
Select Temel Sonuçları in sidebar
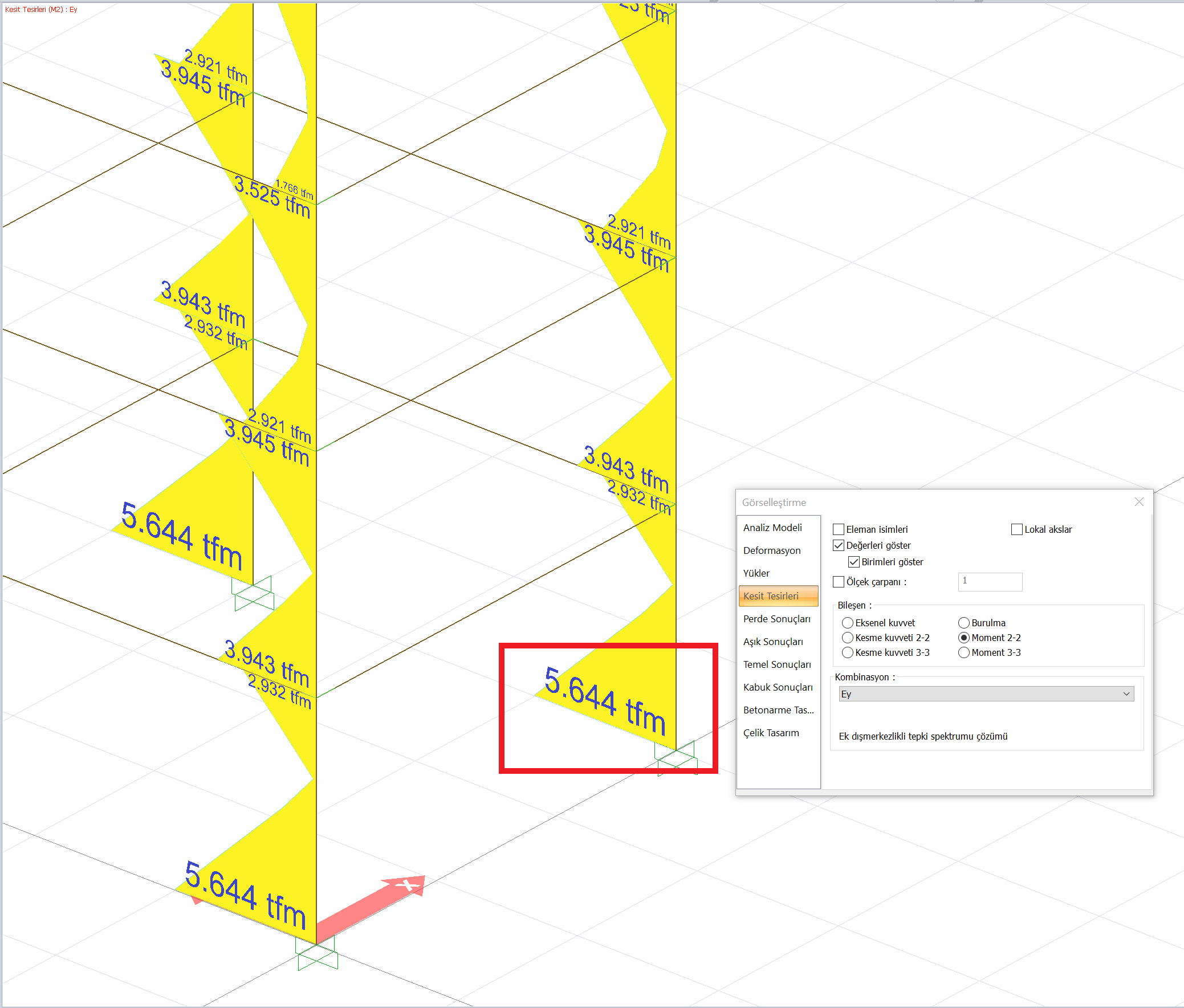coord(776,664)
